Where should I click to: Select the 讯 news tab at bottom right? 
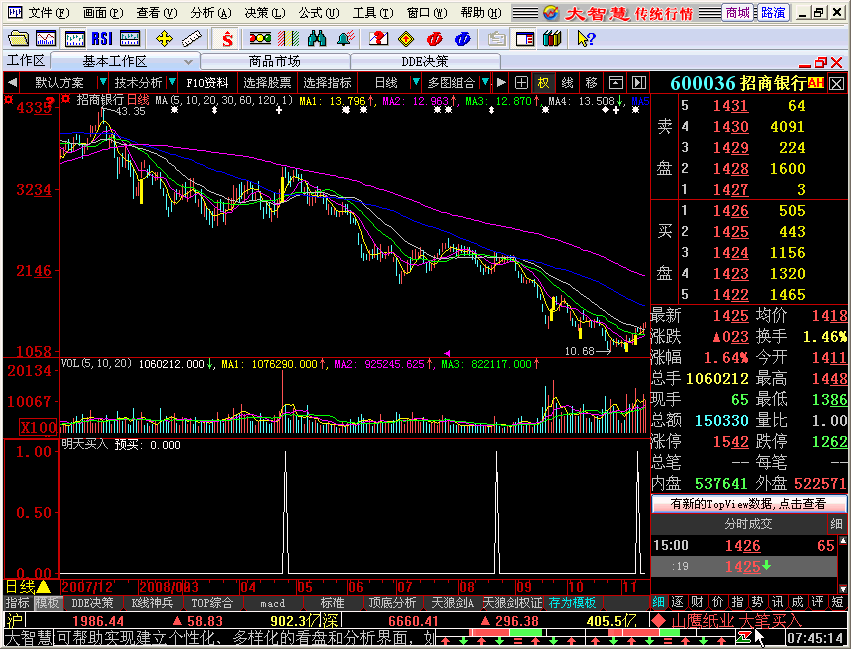point(777,601)
